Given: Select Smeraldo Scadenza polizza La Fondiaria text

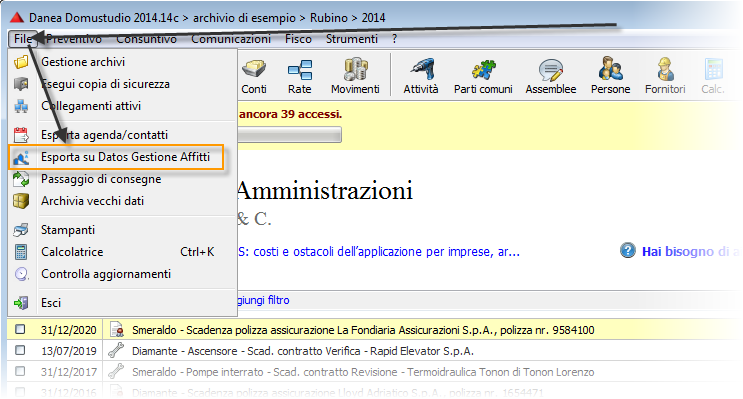Looking at the screenshot, I should pyautogui.click(x=363, y=330).
